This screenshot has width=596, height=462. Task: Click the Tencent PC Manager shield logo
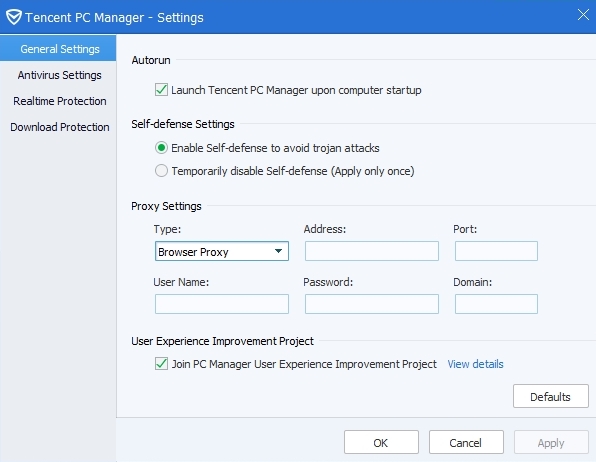pyautogui.click(x=14, y=17)
